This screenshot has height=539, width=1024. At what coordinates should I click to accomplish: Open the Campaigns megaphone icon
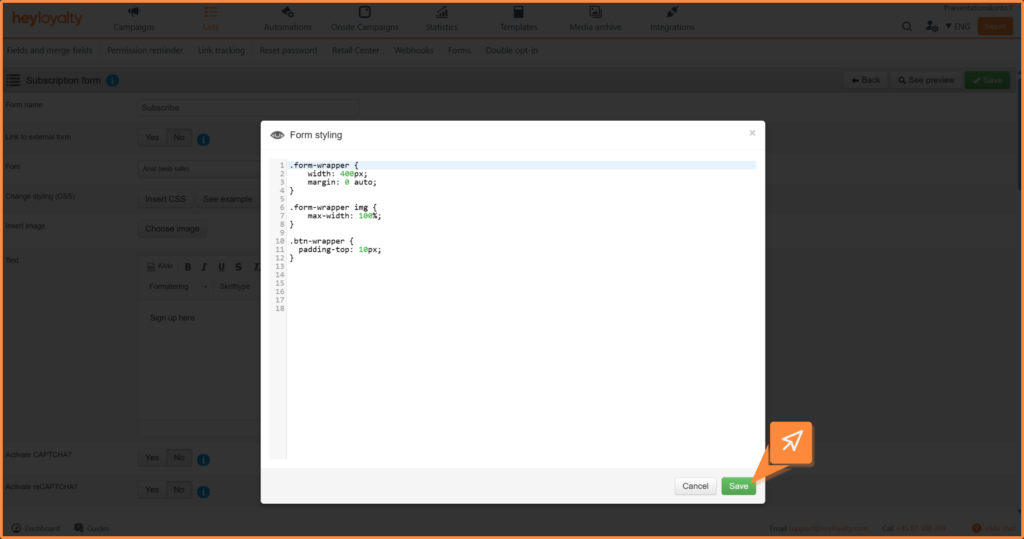click(x=133, y=12)
